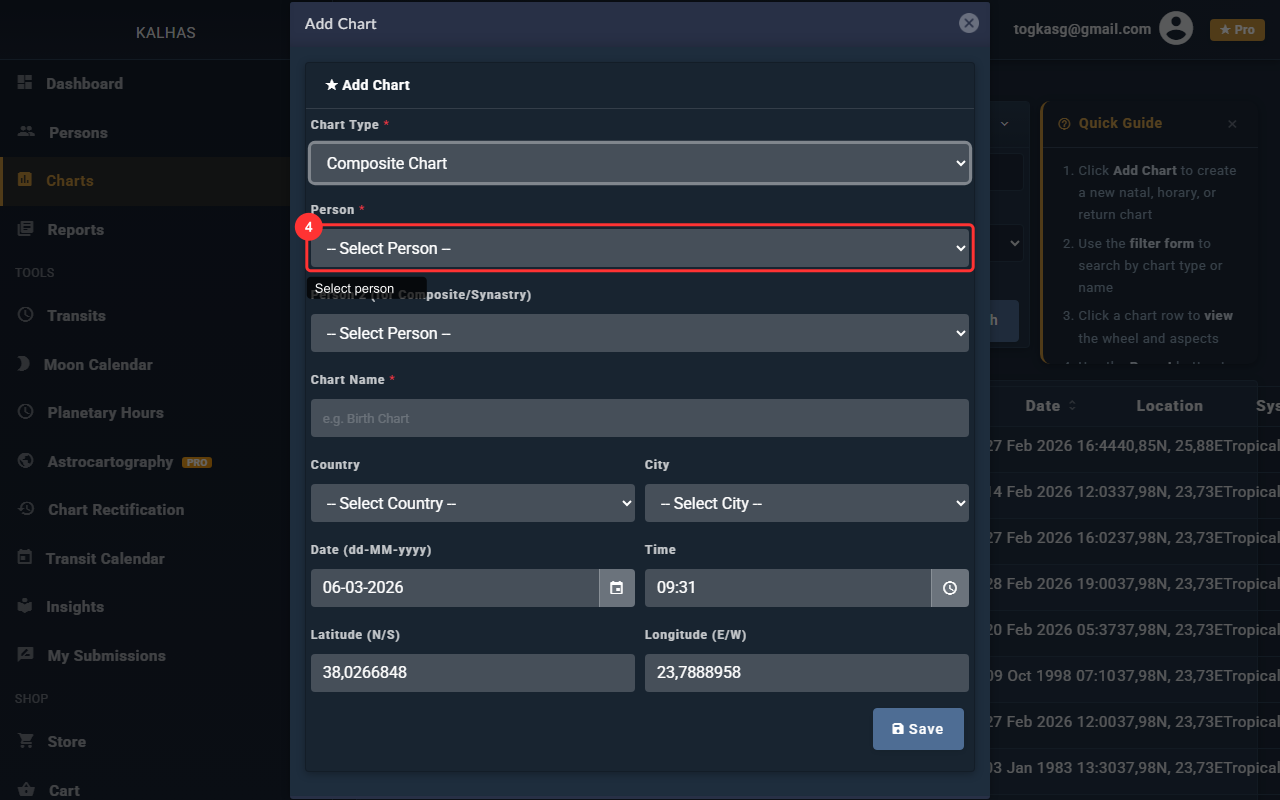Close the Add Chart dialog

968,23
